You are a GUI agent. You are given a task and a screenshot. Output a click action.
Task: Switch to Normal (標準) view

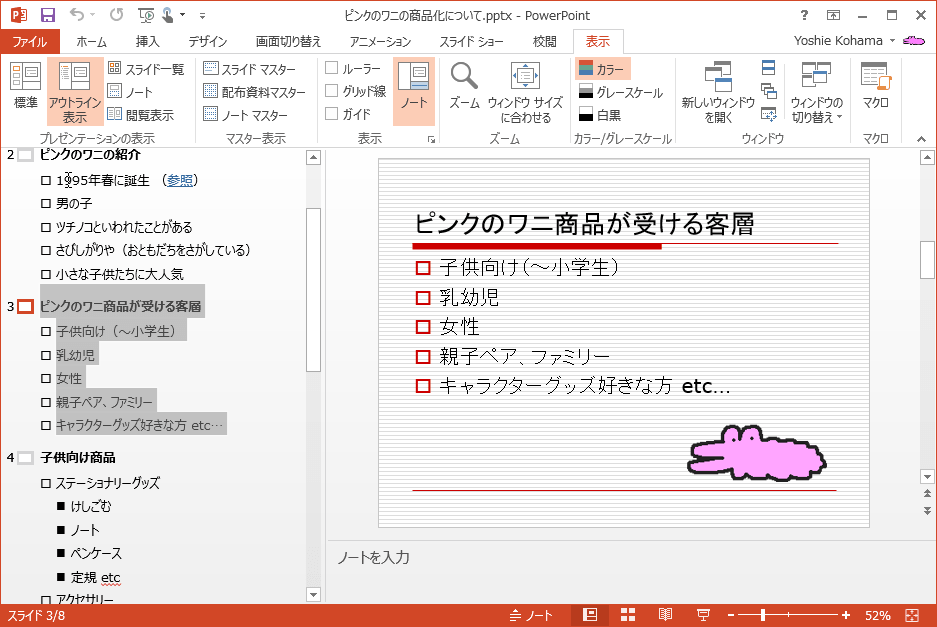point(25,85)
